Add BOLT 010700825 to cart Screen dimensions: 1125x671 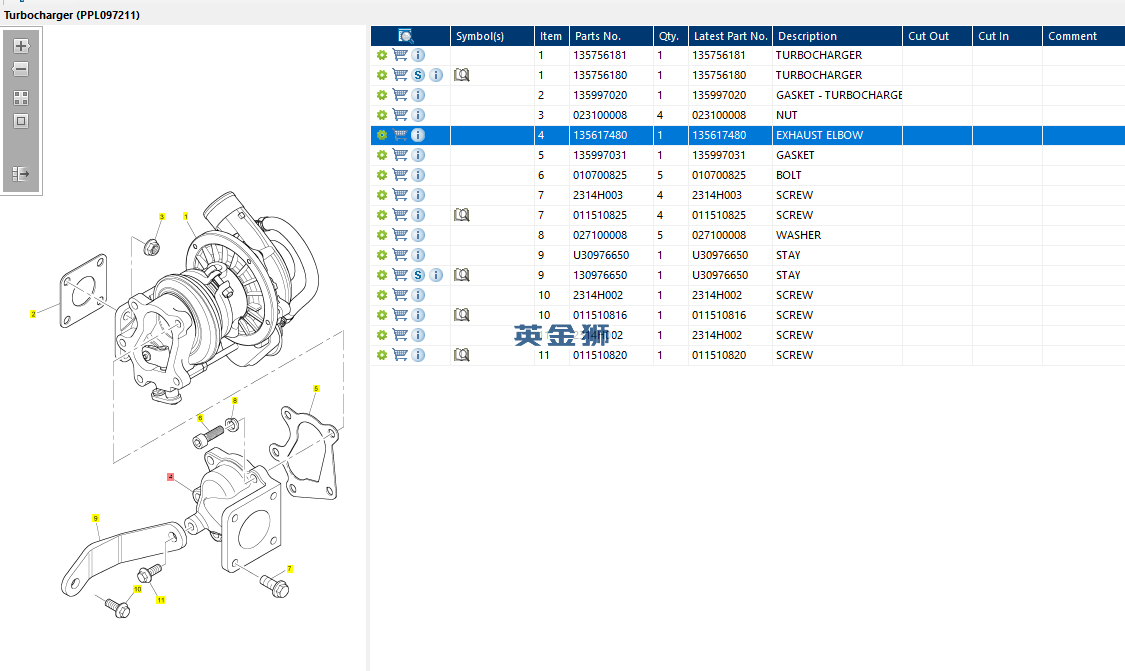400,175
